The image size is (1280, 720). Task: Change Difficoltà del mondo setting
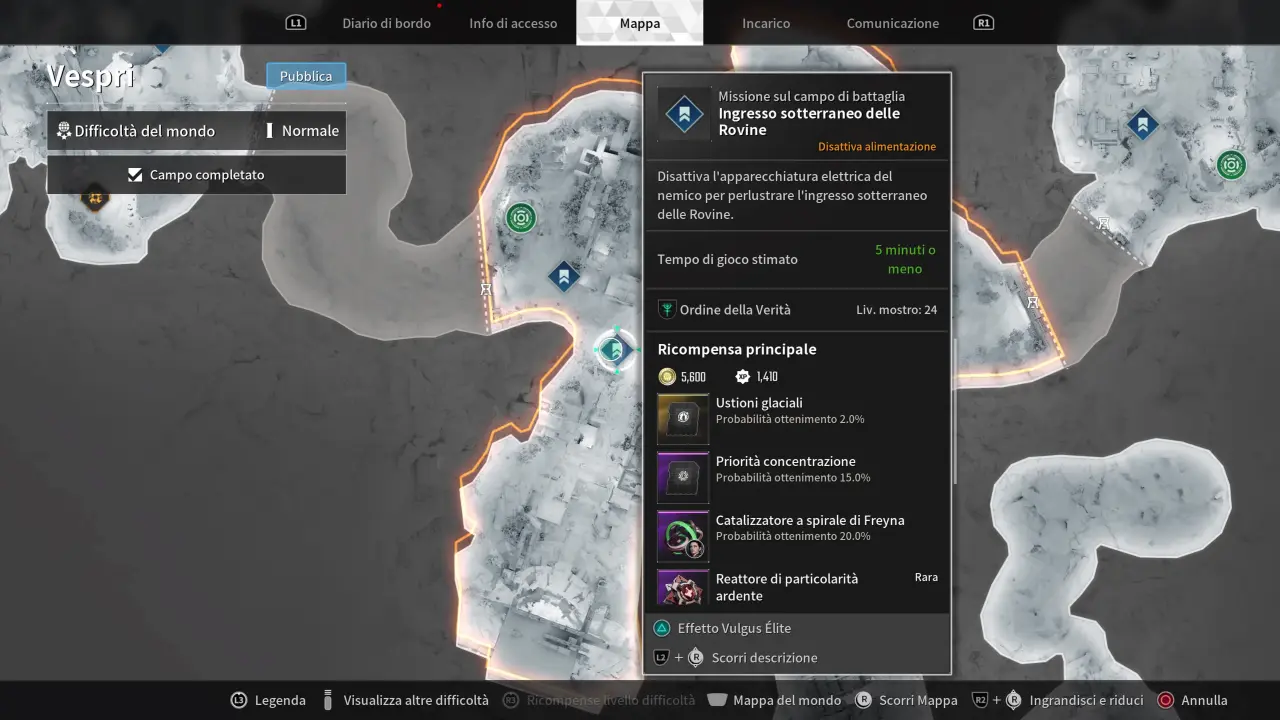click(196, 131)
